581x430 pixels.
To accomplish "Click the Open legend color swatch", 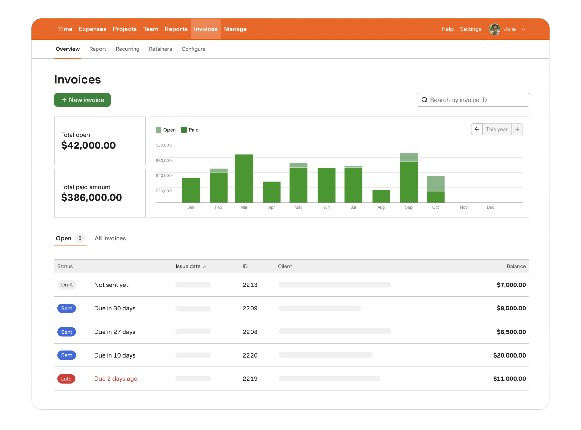I will click(159, 130).
